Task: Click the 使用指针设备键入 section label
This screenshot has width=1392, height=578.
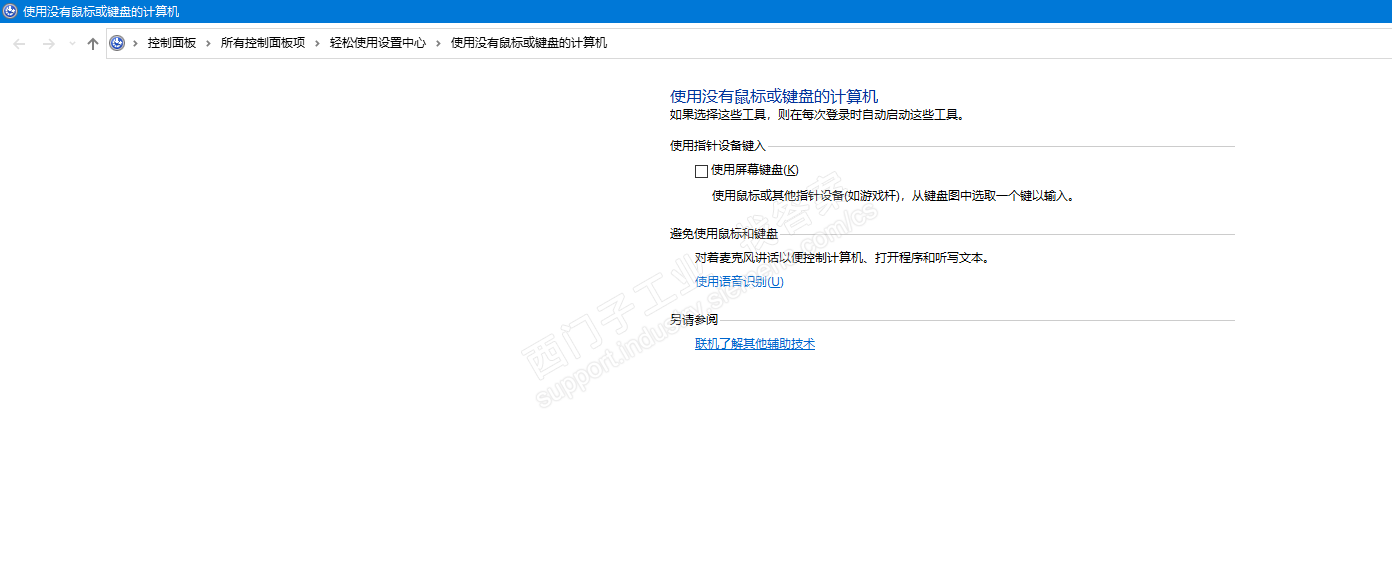Action: click(x=718, y=146)
